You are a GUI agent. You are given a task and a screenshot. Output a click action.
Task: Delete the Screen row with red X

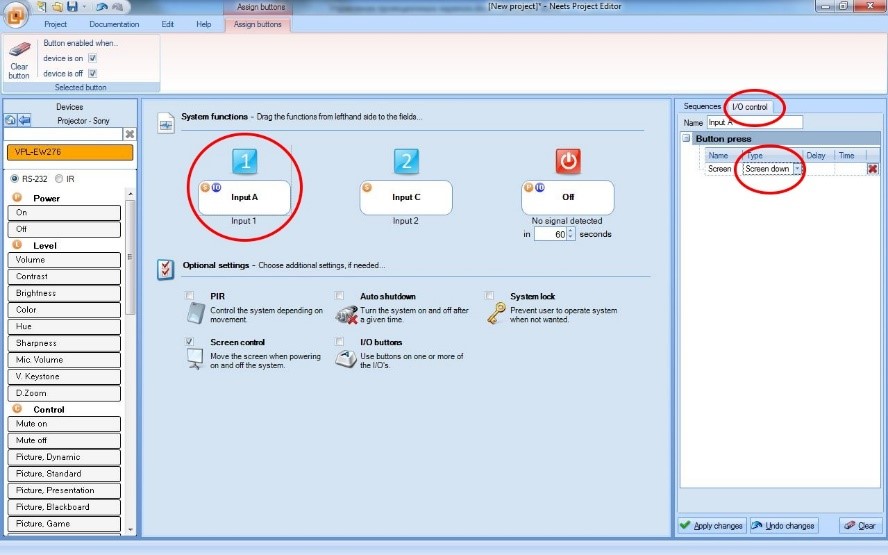872,169
